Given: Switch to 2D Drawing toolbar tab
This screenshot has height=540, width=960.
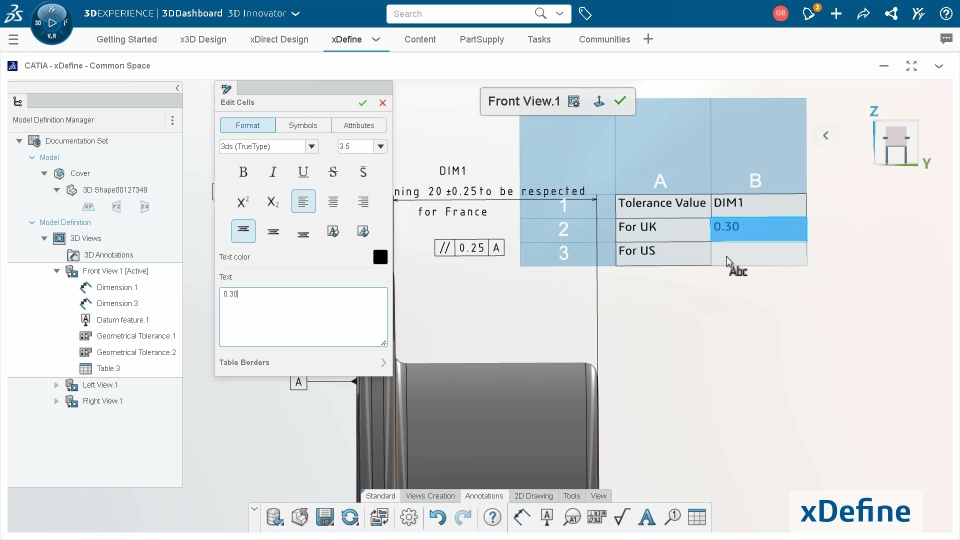Looking at the screenshot, I should pyautogui.click(x=533, y=496).
